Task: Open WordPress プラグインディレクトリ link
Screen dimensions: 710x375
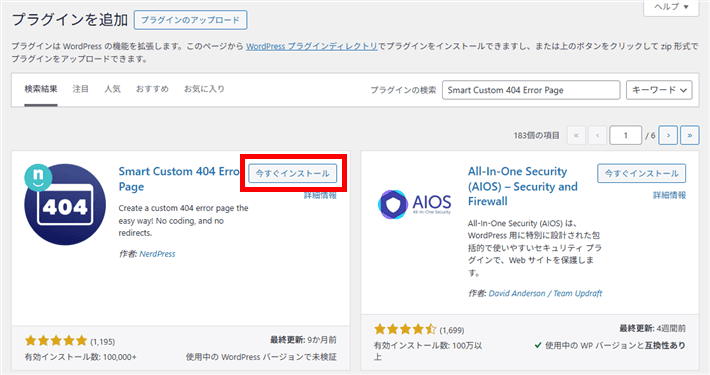Action: tap(312, 46)
